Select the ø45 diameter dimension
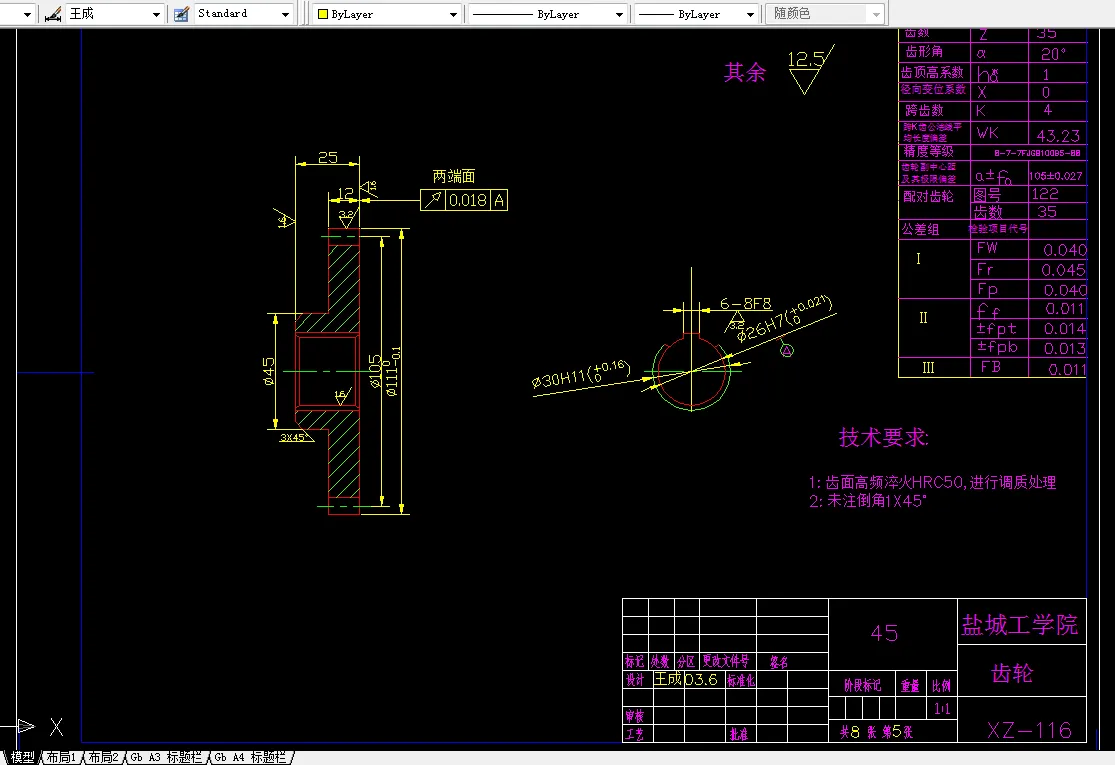The width and height of the screenshot is (1115, 765). tap(269, 371)
